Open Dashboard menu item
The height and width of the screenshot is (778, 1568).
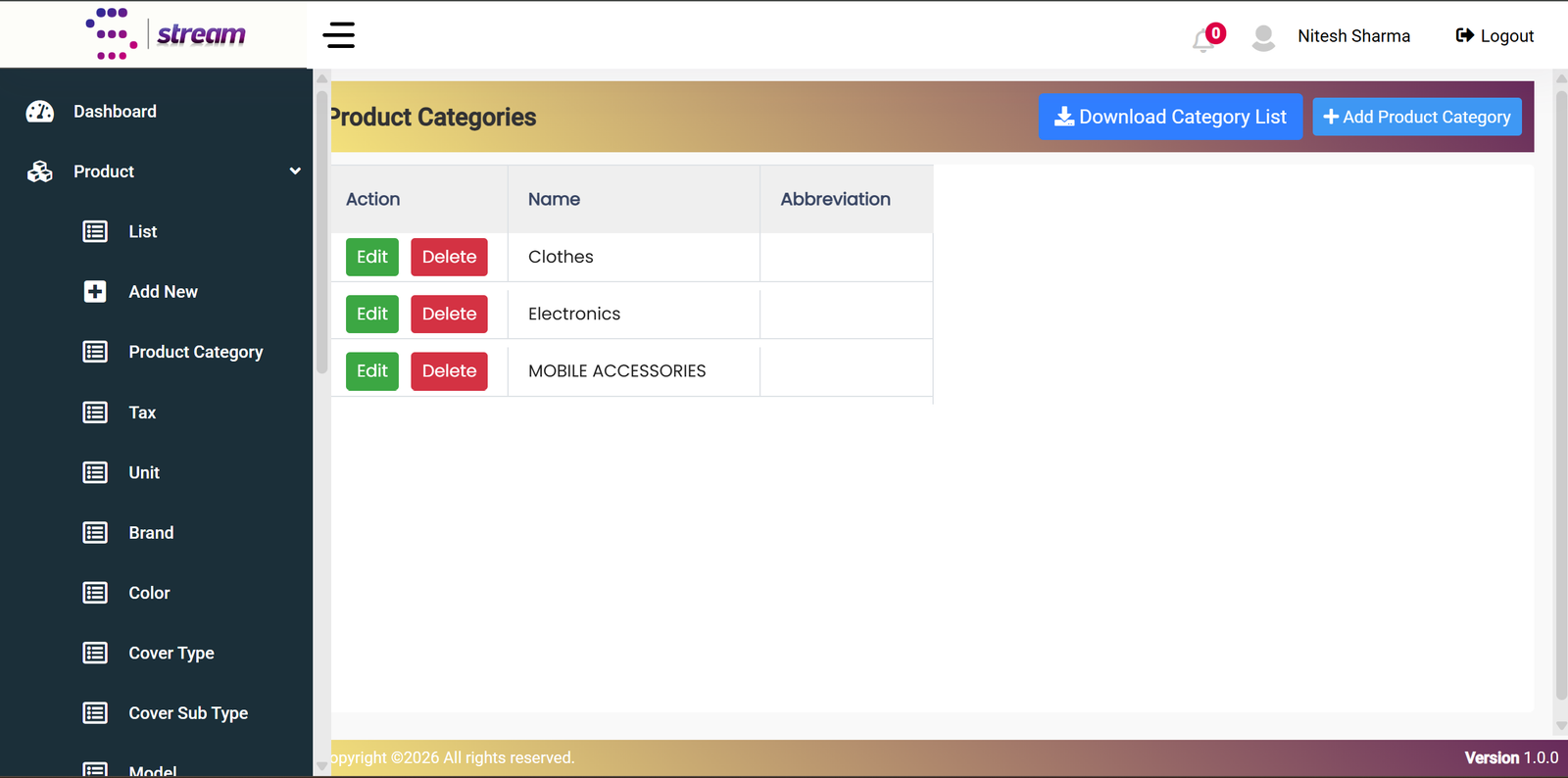pos(115,112)
